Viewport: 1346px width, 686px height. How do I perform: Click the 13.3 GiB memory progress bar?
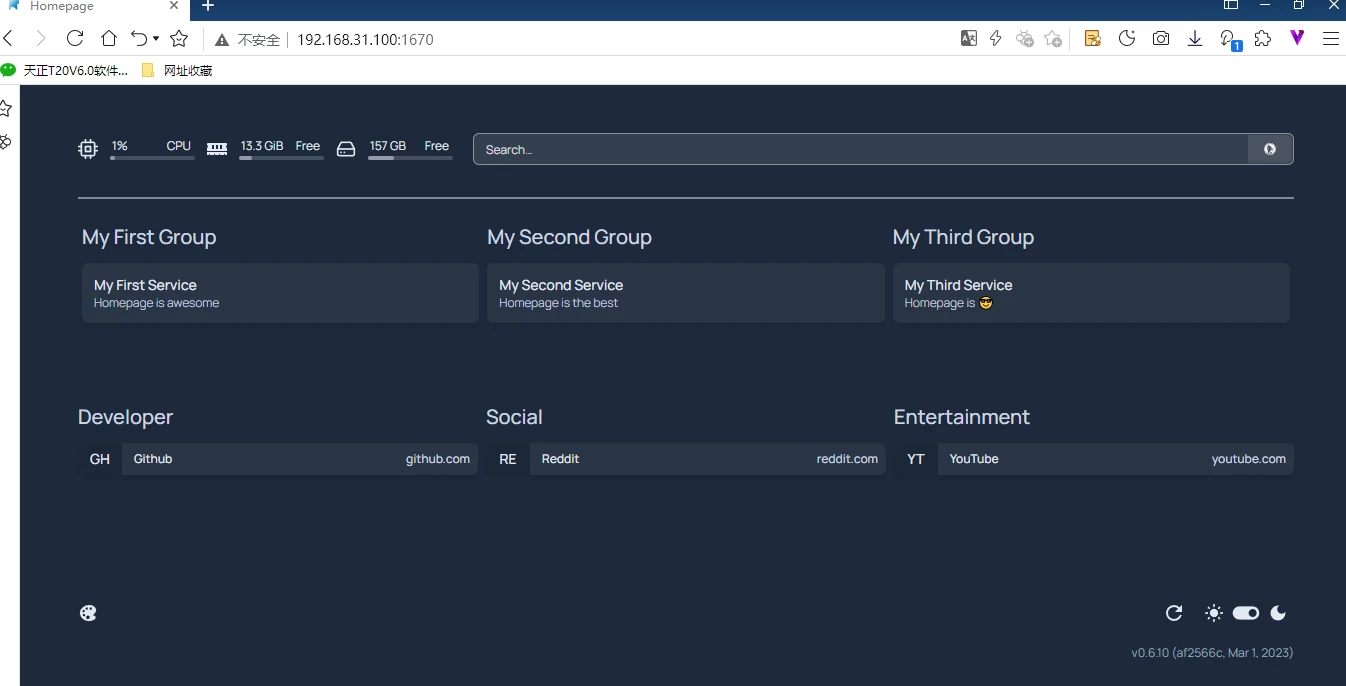pos(281,158)
